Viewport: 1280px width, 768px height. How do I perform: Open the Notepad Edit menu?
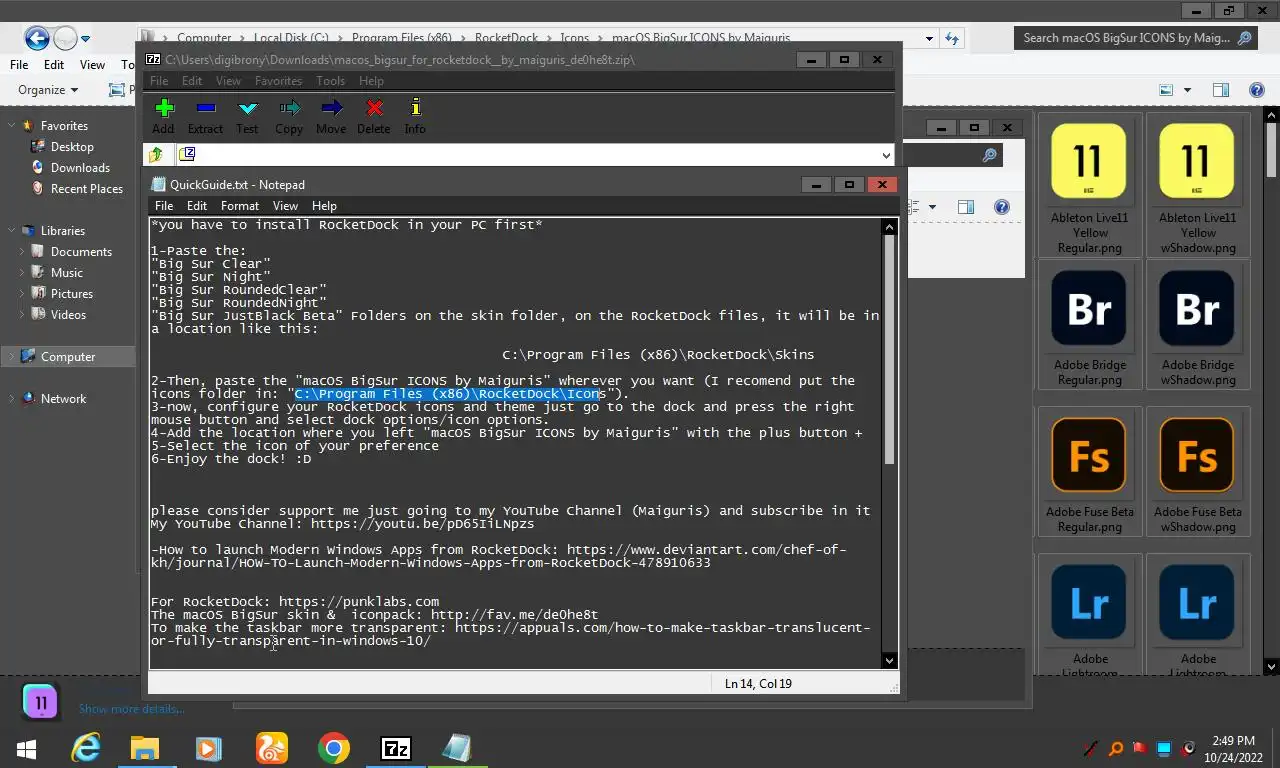point(197,205)
